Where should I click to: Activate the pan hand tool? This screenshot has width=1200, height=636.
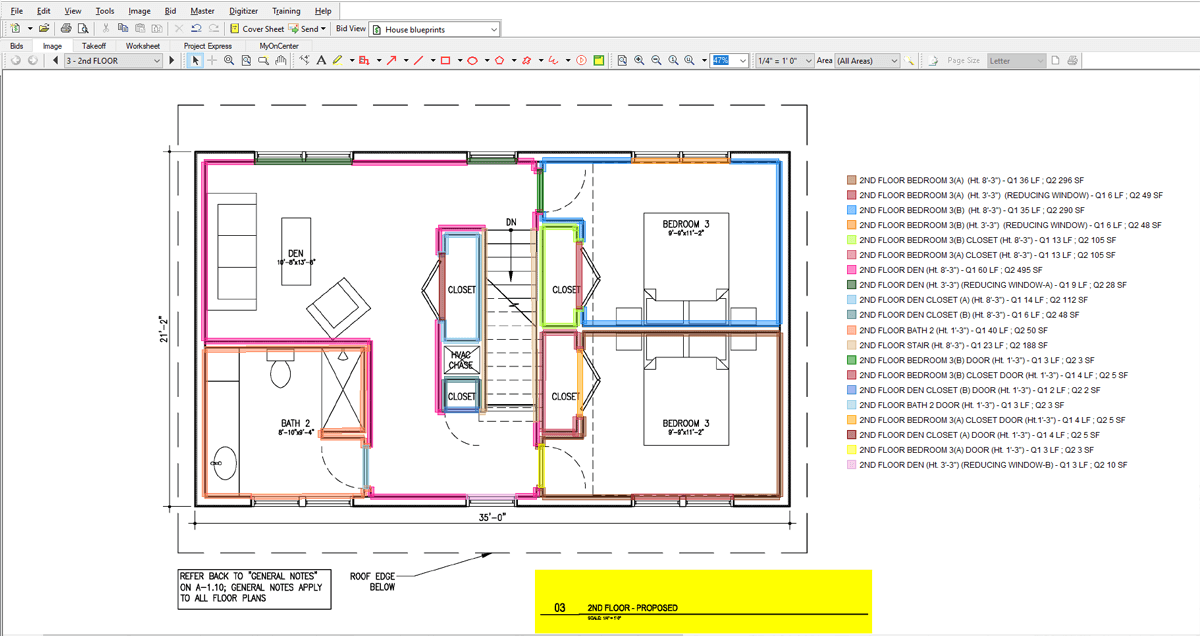point(281,61)
